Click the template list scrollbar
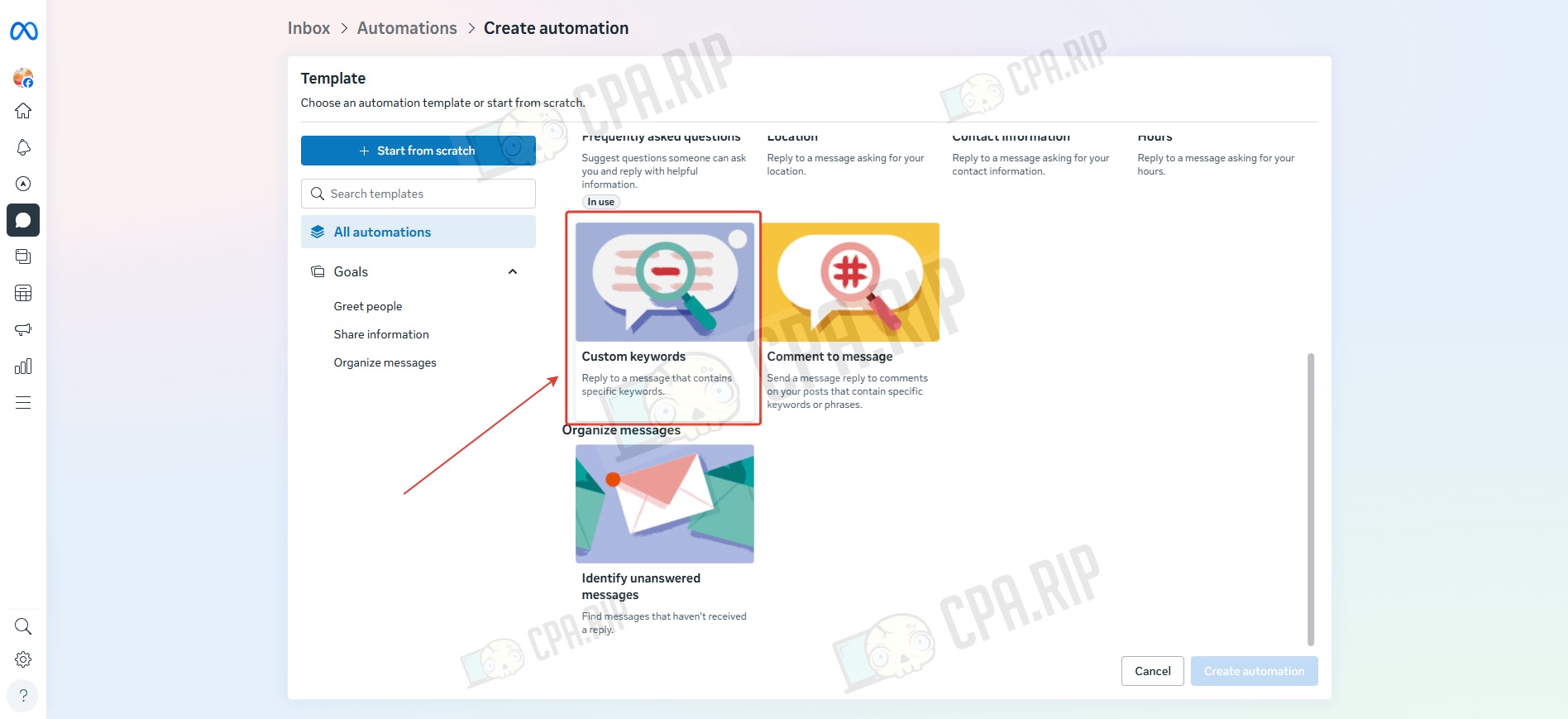 click(x=1310, y=498)
